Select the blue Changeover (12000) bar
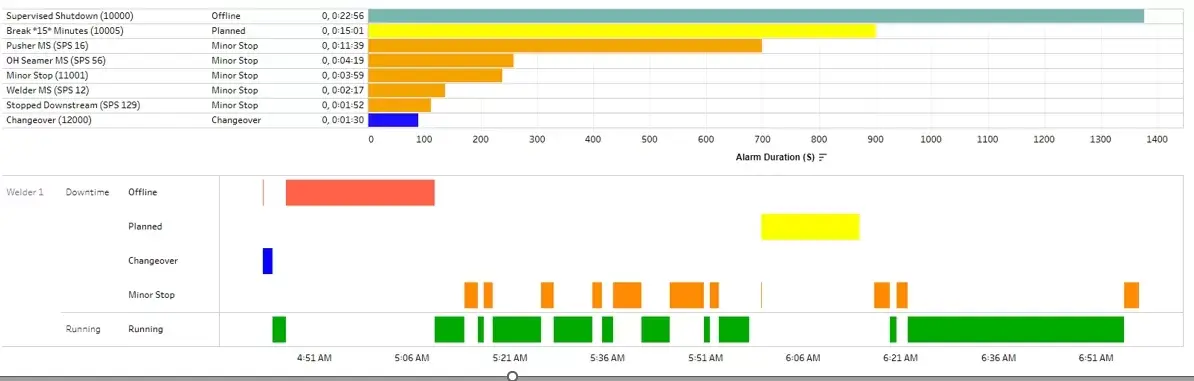The width and height of the screenshot is (1194, 381). coord(393,120)
